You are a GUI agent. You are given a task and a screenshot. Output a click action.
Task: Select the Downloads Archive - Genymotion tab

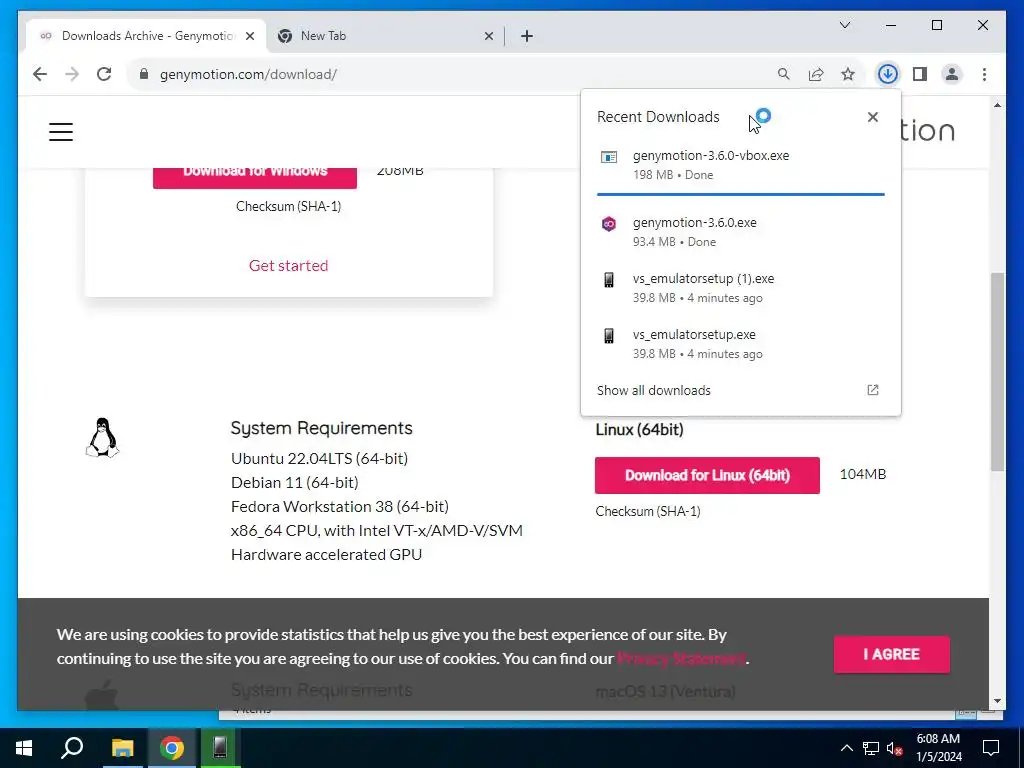coord(147,36)
